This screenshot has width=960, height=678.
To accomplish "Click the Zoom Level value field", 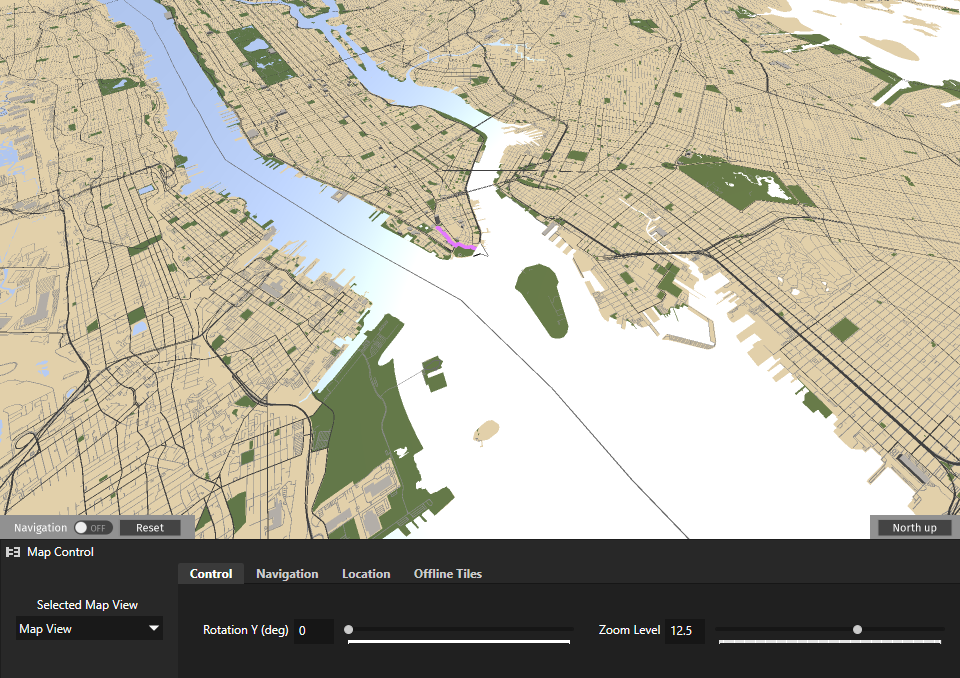I will pos(684,631).
